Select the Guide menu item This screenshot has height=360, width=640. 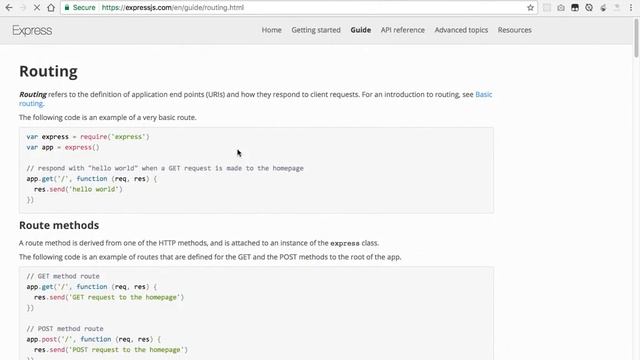(x=361, y=30)
